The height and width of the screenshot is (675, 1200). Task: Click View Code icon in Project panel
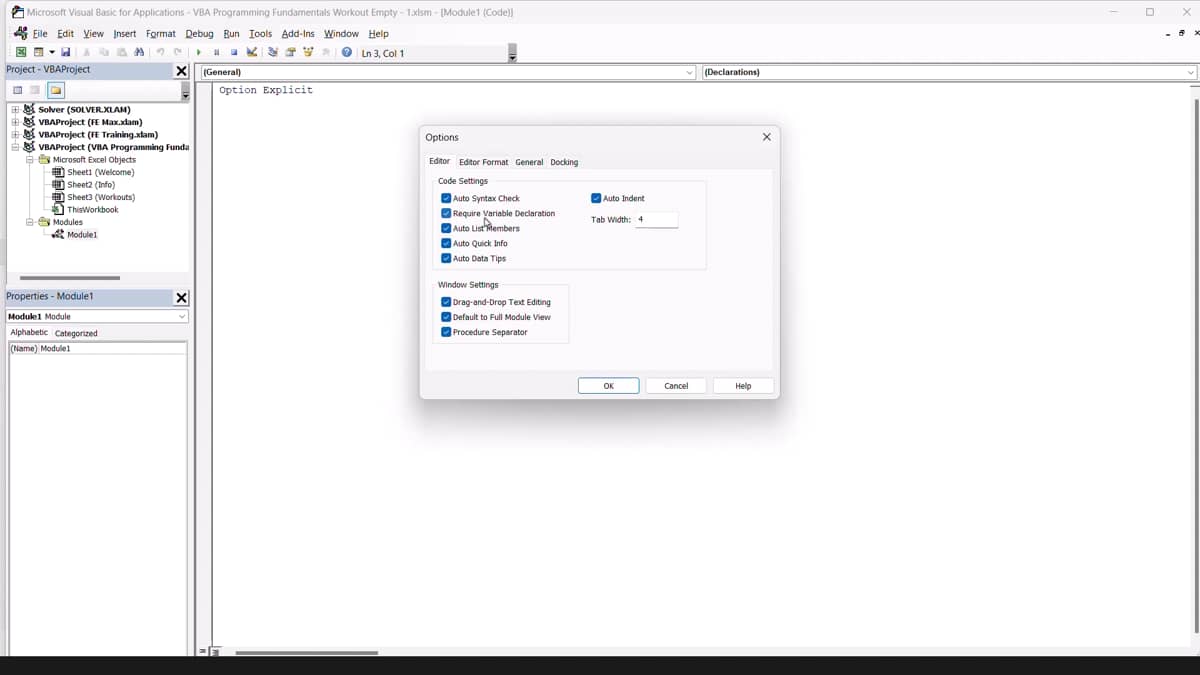click(17, 90)
